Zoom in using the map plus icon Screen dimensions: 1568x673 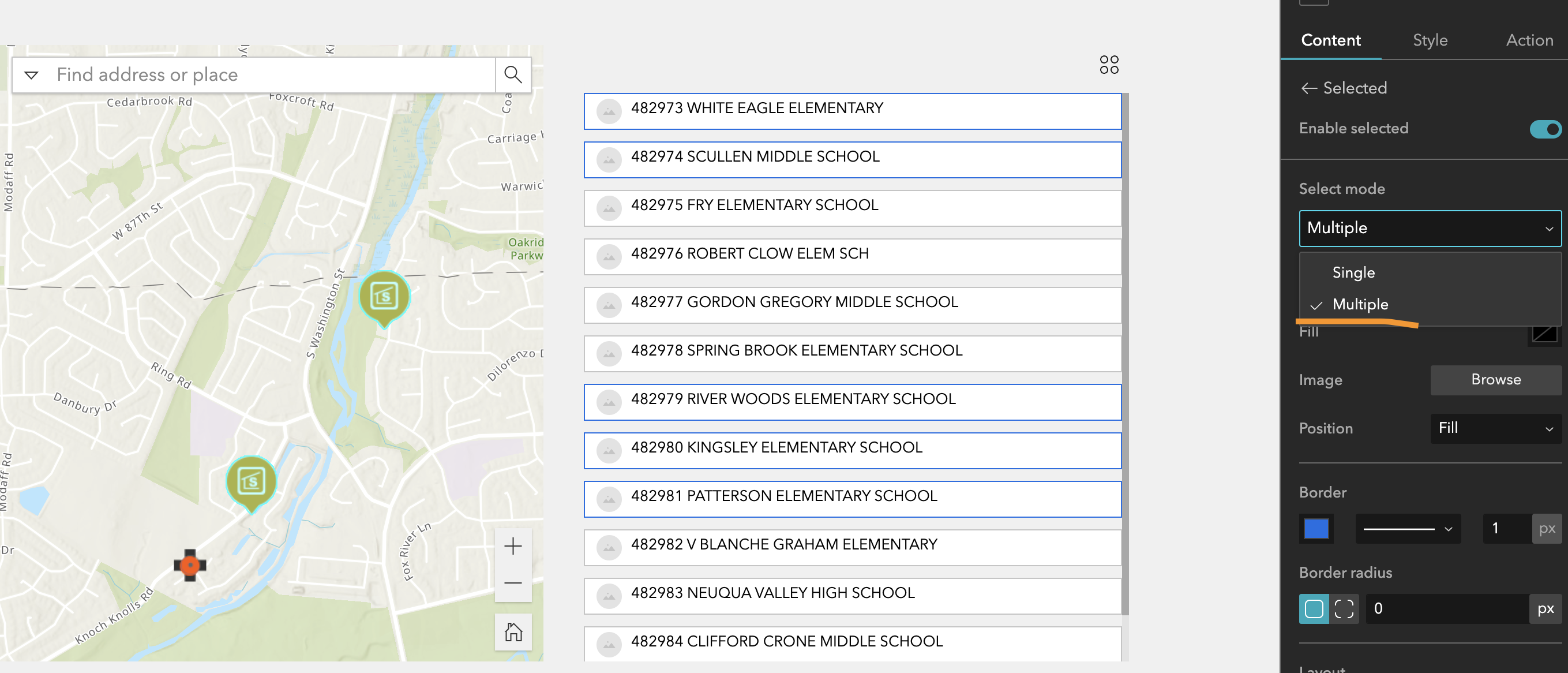click(x=512, y=545)
